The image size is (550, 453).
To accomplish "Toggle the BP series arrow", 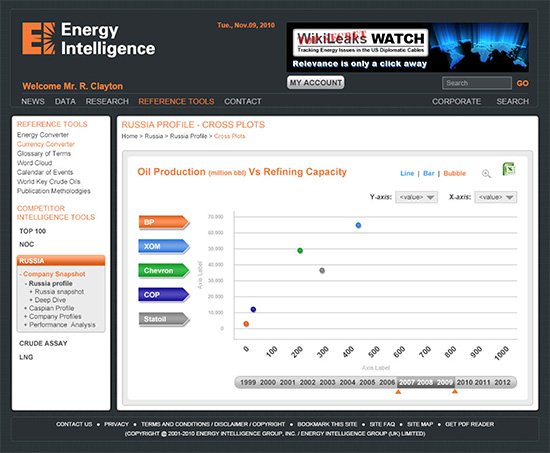I will pyautogui.click(x=164, y=222).
